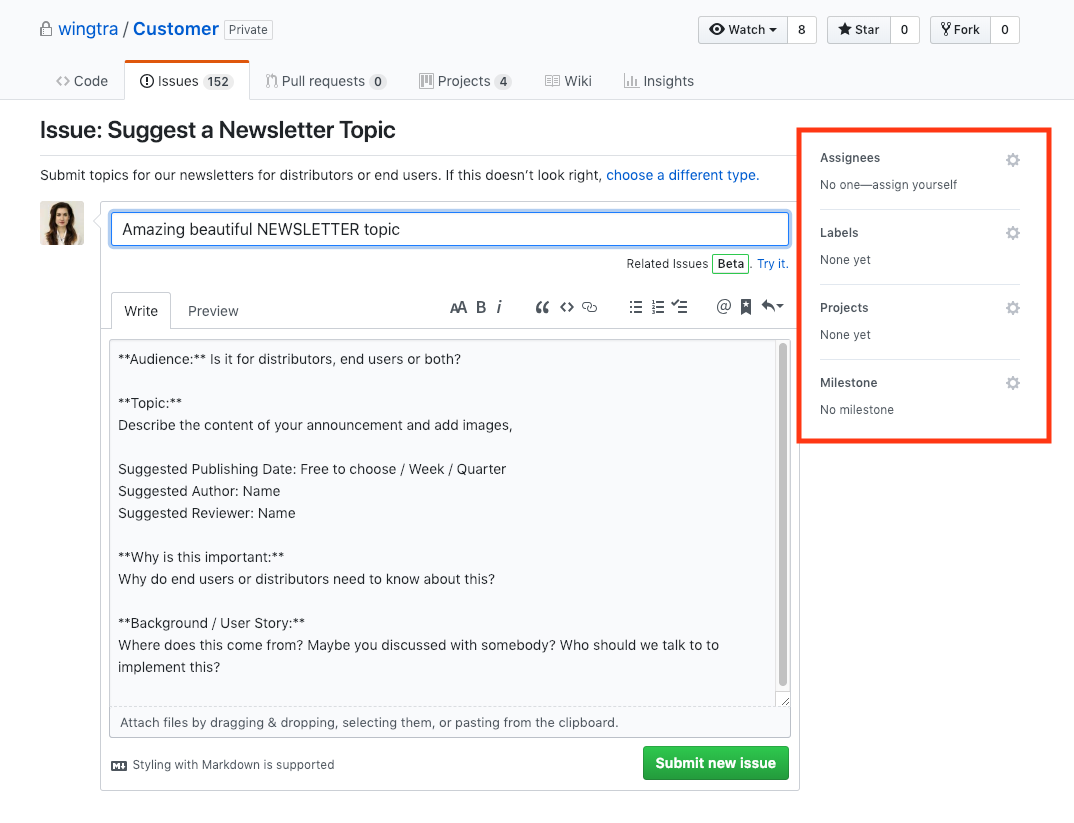Open the Watch dropdown
The width and height of the screenshot is (1074, 823).
743,30
